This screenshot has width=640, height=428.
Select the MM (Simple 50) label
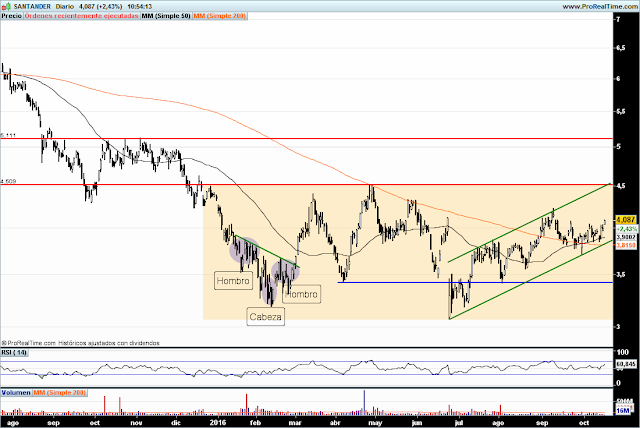tap(166, 16)
